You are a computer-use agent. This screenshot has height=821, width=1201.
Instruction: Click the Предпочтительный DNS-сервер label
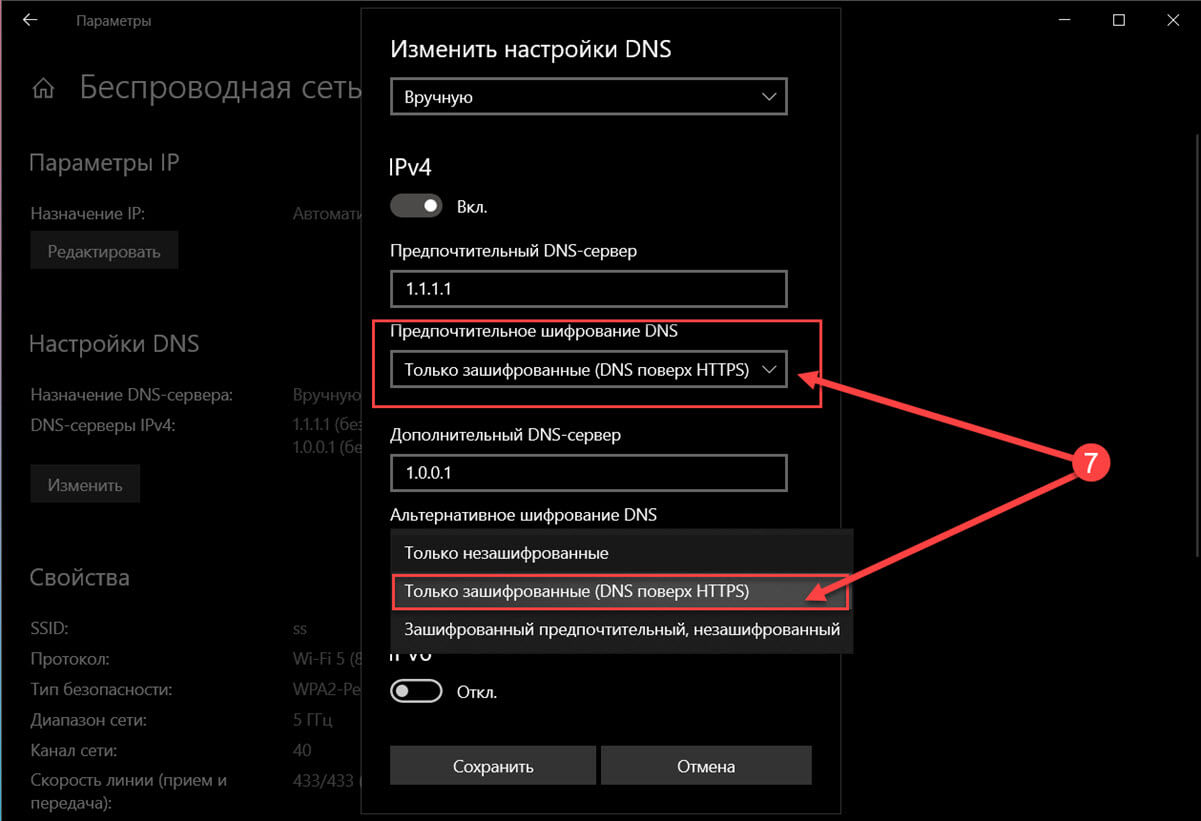[x=513, y=251]
